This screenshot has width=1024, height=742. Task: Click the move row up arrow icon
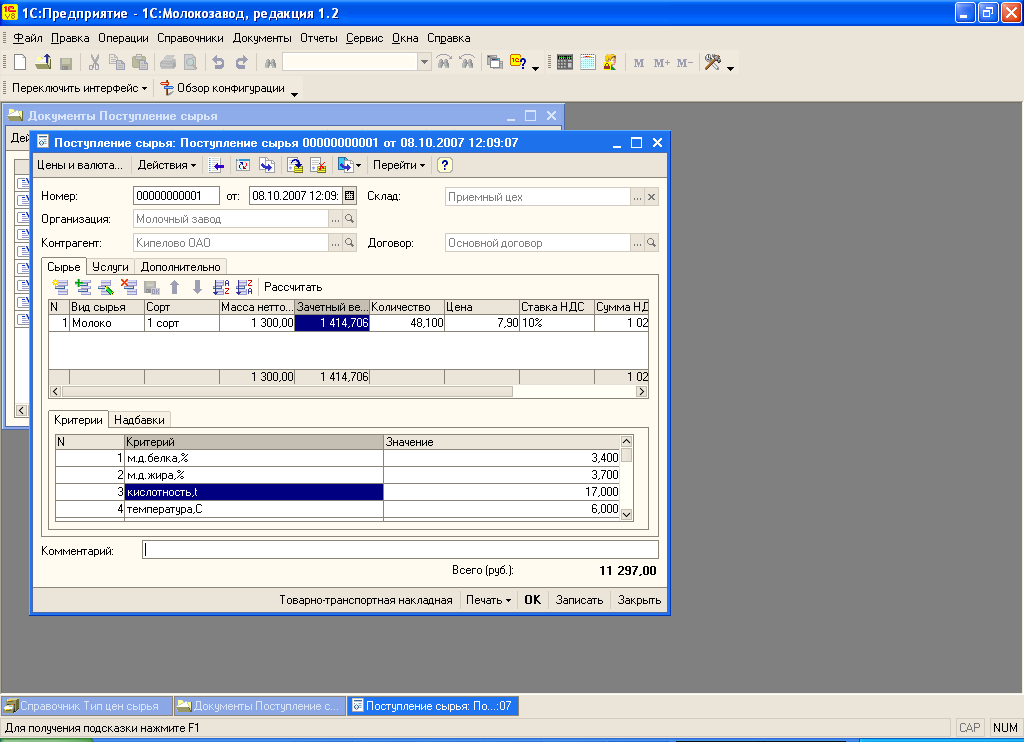point(174,287)
